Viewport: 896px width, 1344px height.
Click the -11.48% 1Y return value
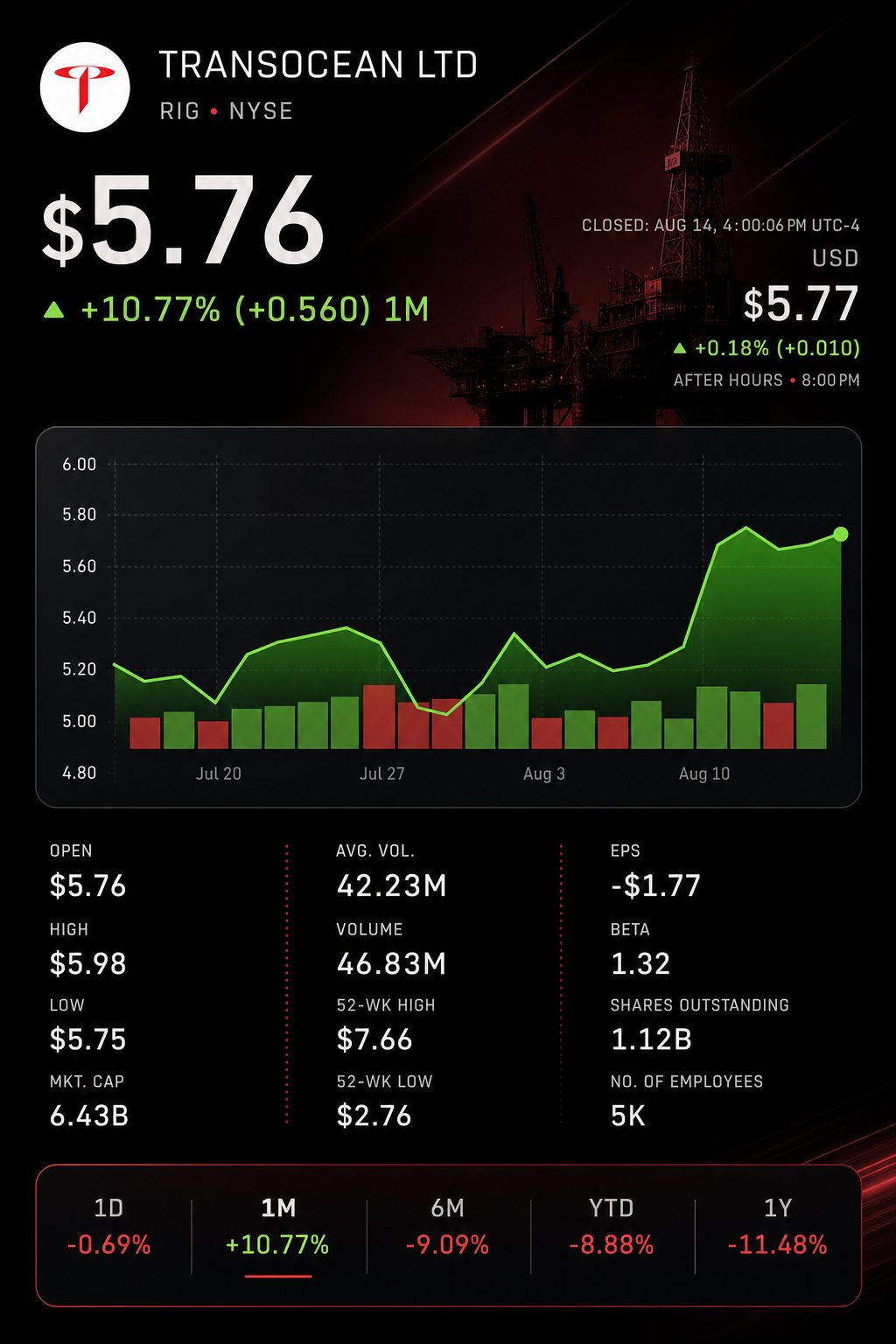(x=778, y=1245)
